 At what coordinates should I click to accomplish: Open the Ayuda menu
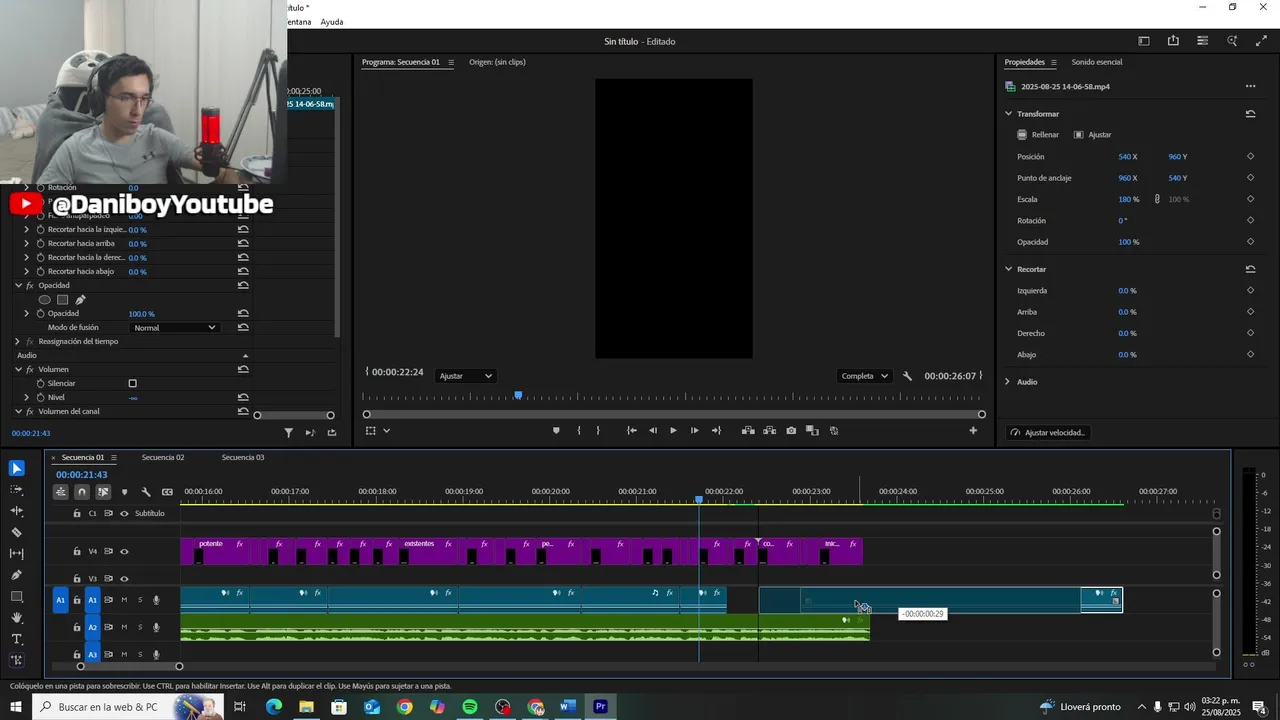[332, 22]
